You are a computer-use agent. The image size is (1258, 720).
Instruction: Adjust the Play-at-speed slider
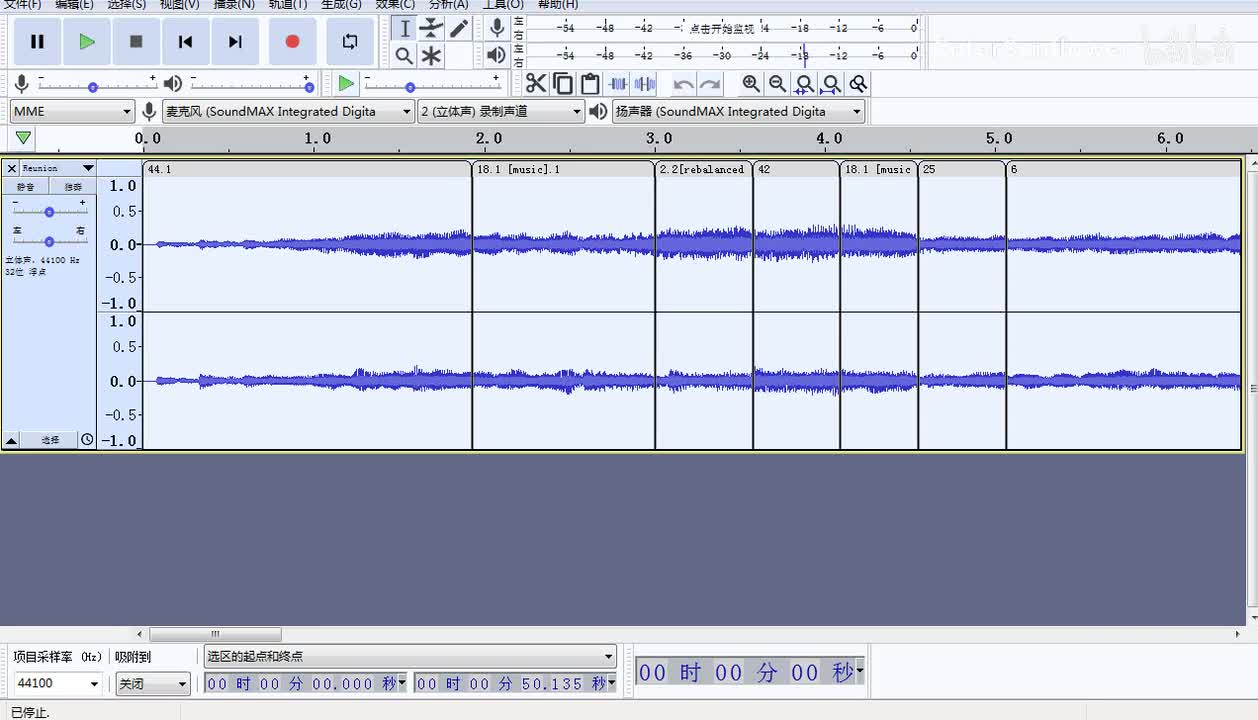433,85
